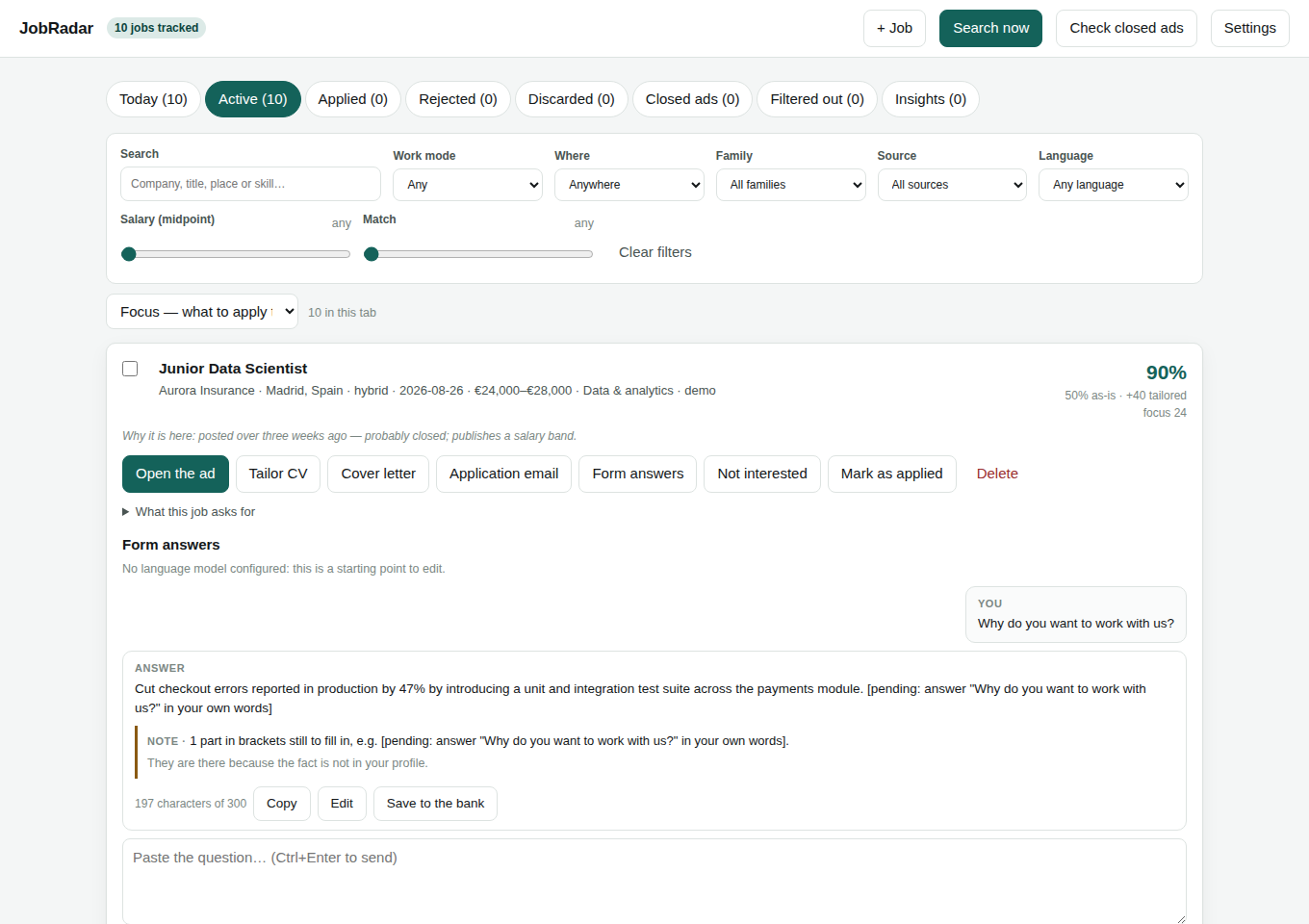
Task: Edit the generated answer
Action: (x=342, y=804)
